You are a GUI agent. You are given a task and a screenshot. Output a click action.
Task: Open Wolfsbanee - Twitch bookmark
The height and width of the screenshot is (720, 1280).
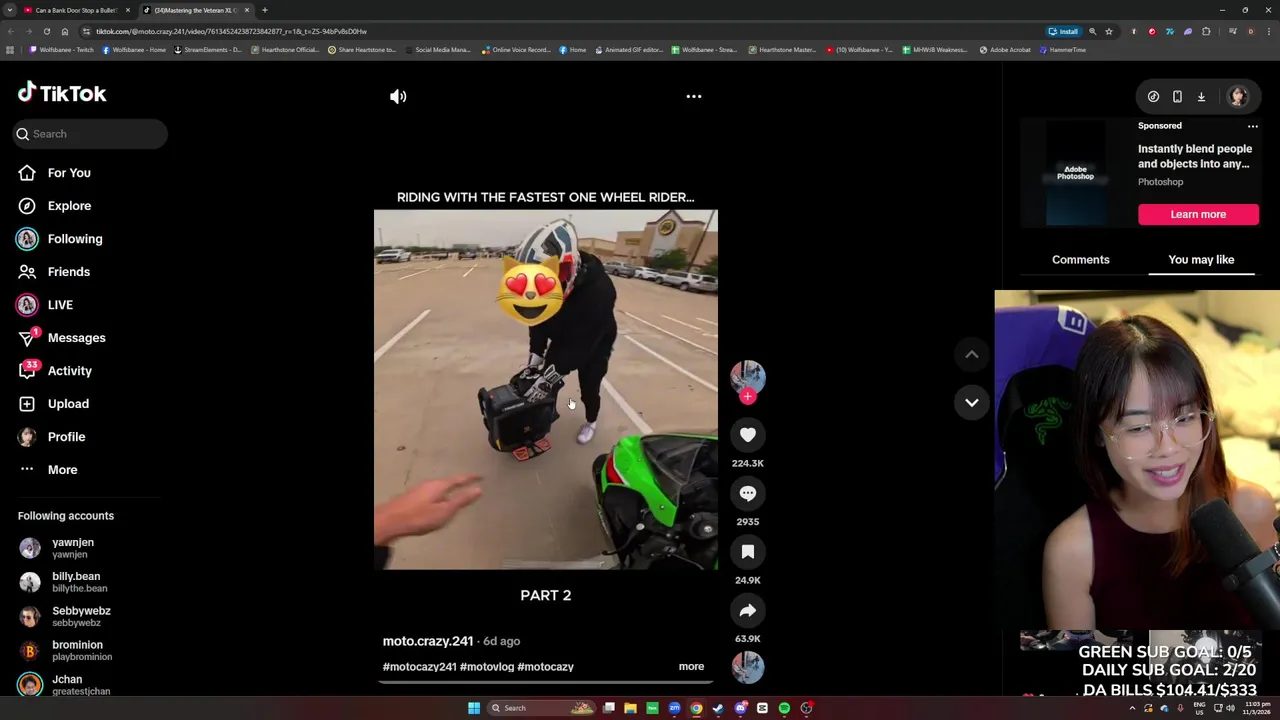62,50
